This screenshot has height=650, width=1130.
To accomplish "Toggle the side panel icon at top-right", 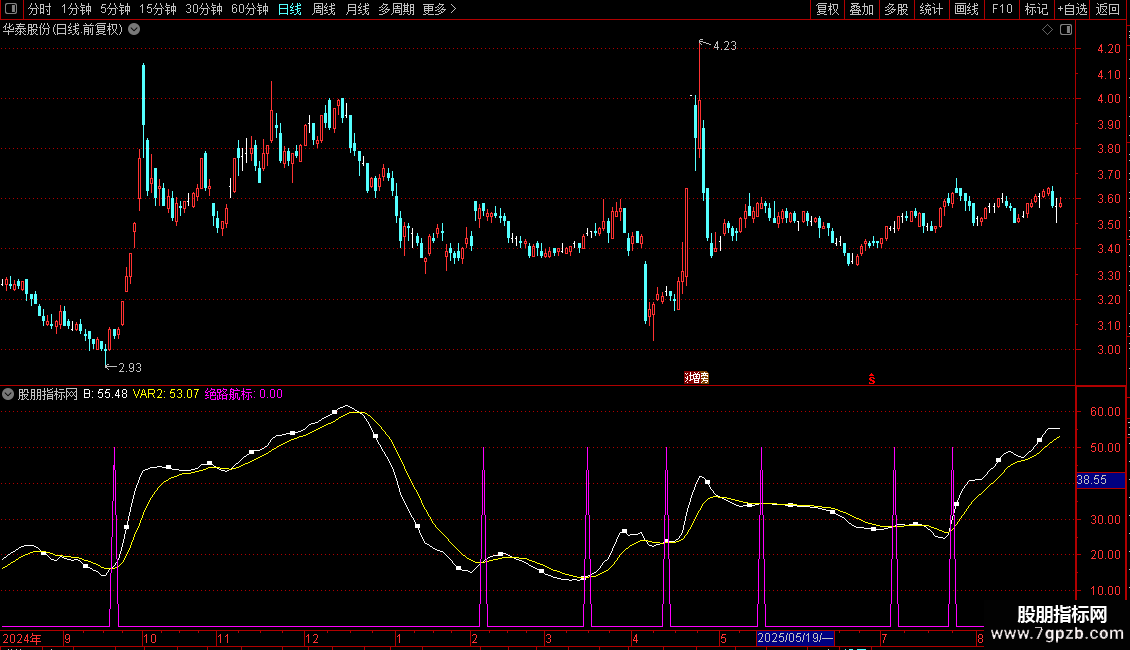I will (1066, 30).
